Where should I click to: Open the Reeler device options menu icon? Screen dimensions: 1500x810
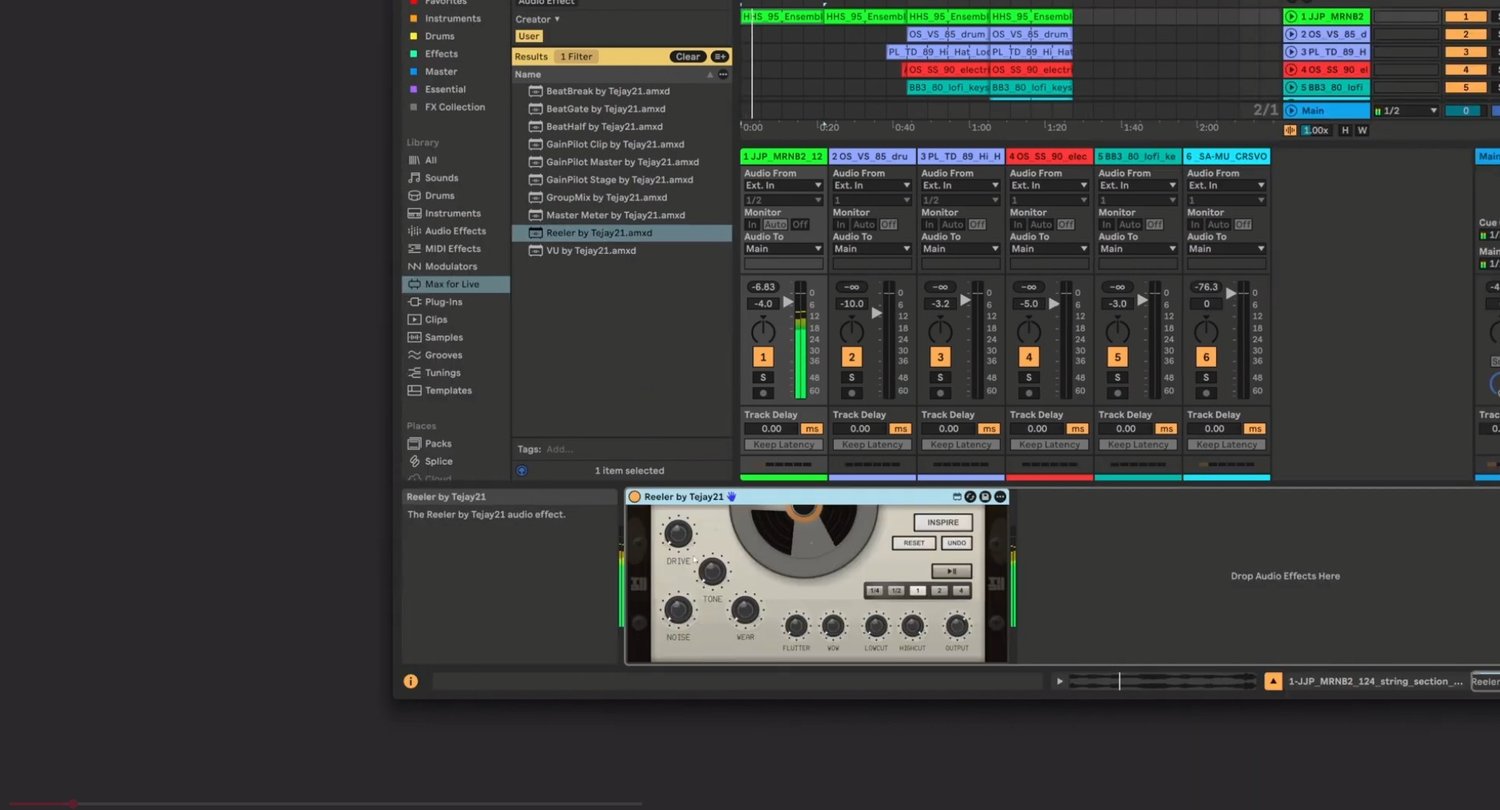point(1000,497)
